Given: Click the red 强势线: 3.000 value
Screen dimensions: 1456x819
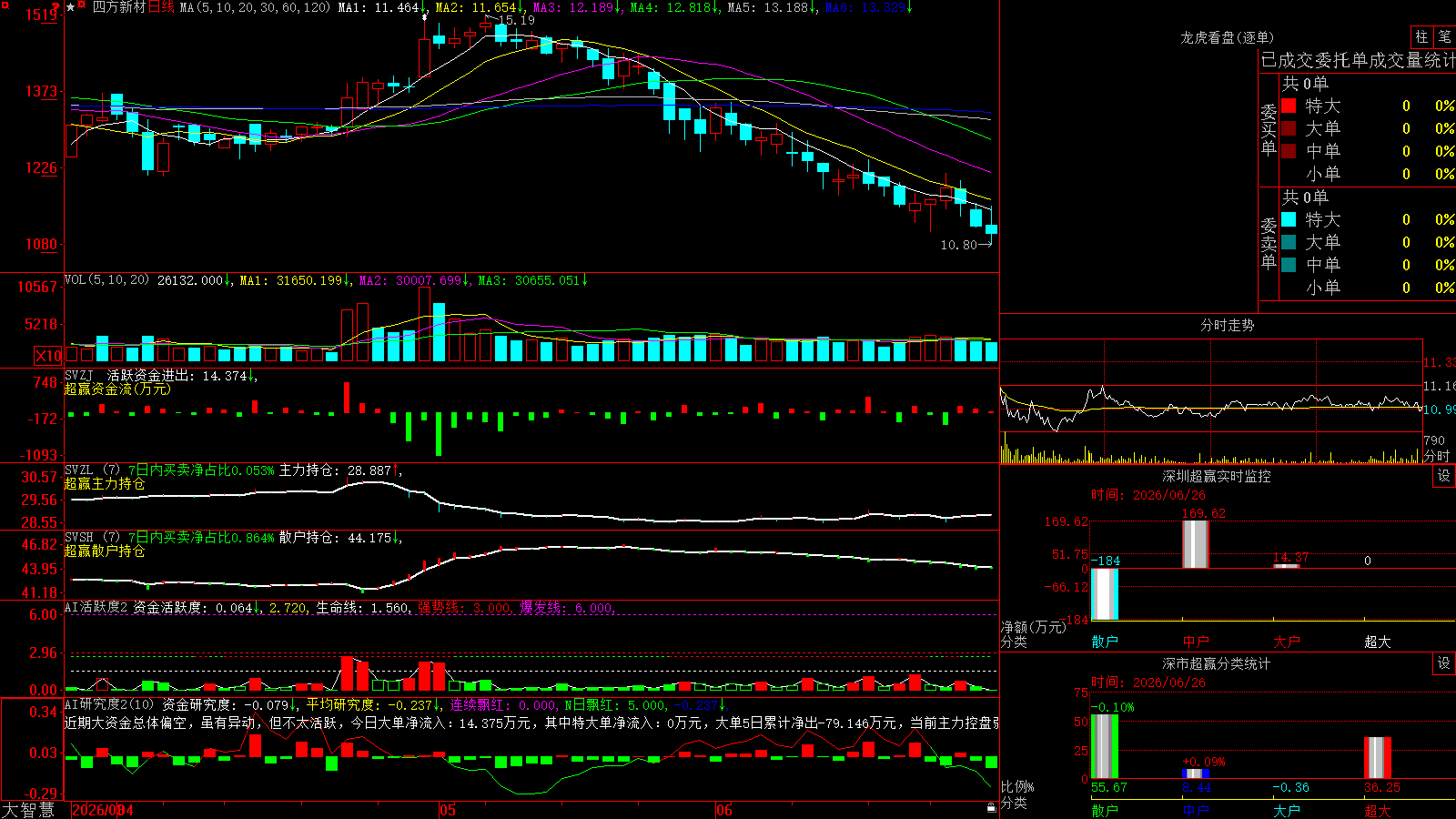Looking at the screenshot, I should 464,608.
